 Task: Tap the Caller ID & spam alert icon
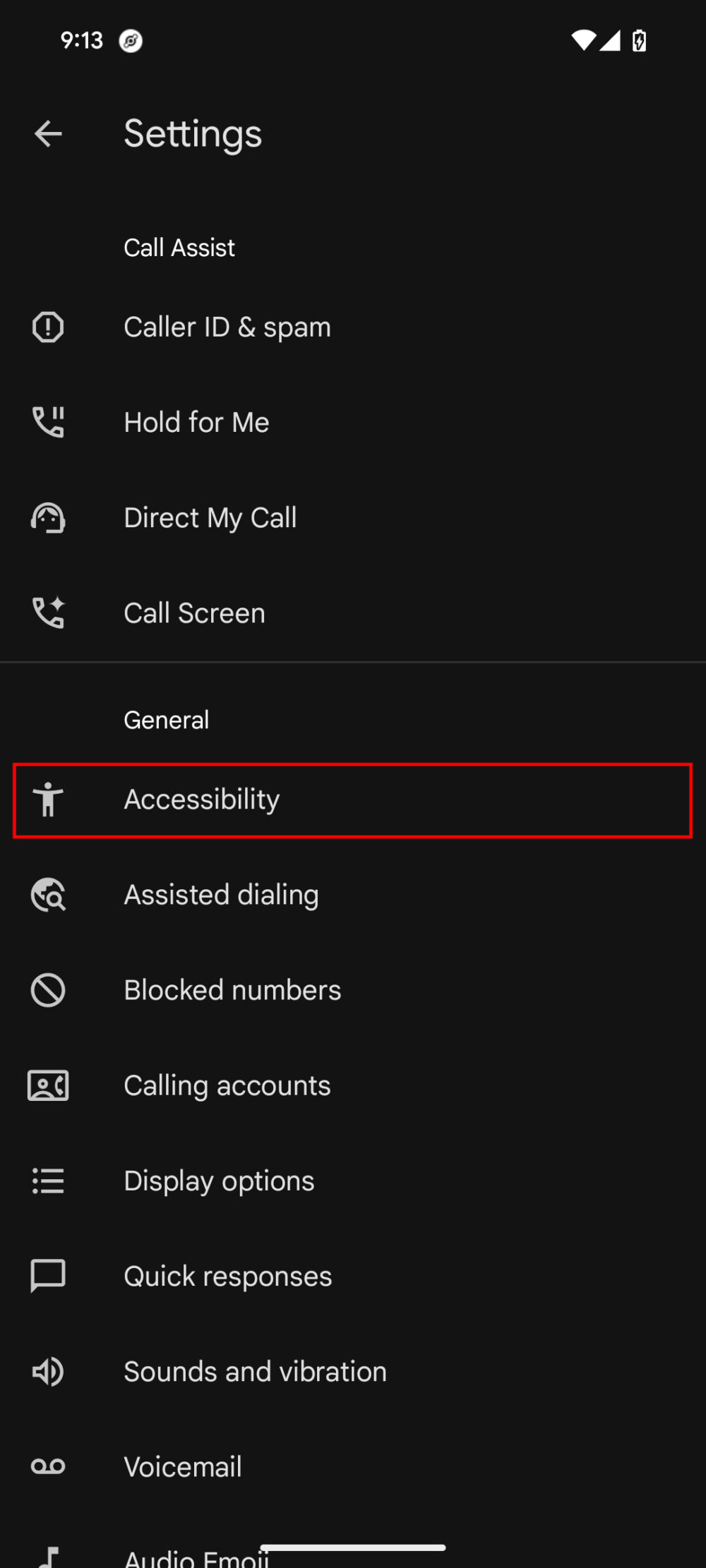pos(48,327)
